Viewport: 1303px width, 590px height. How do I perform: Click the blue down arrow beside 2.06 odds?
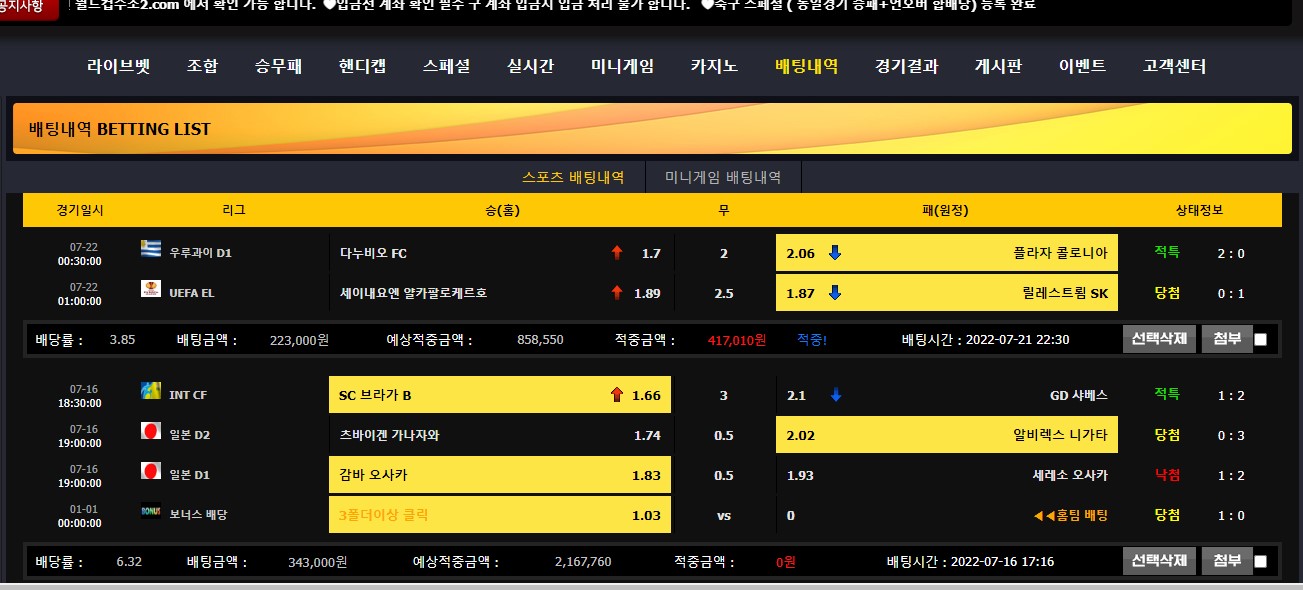tap(835, 253)
